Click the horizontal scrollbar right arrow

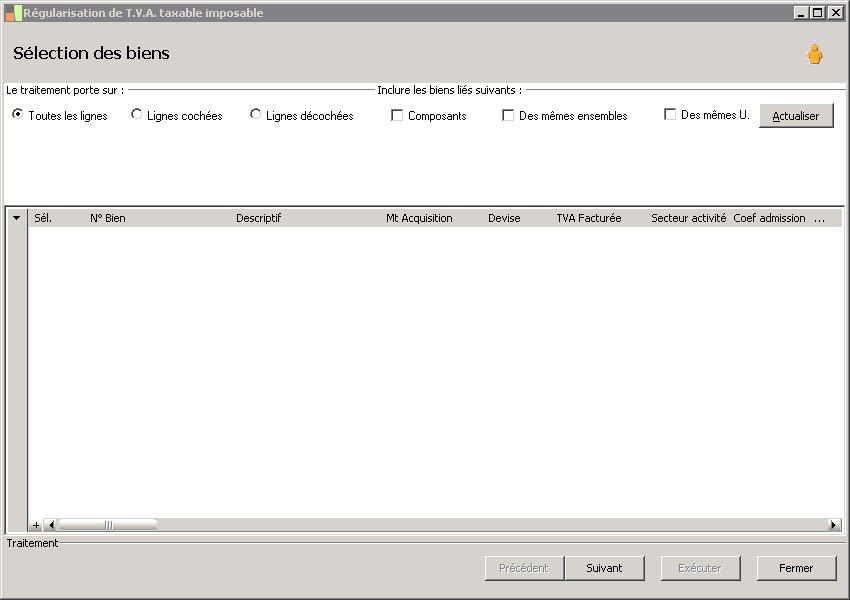click(834, 525)
